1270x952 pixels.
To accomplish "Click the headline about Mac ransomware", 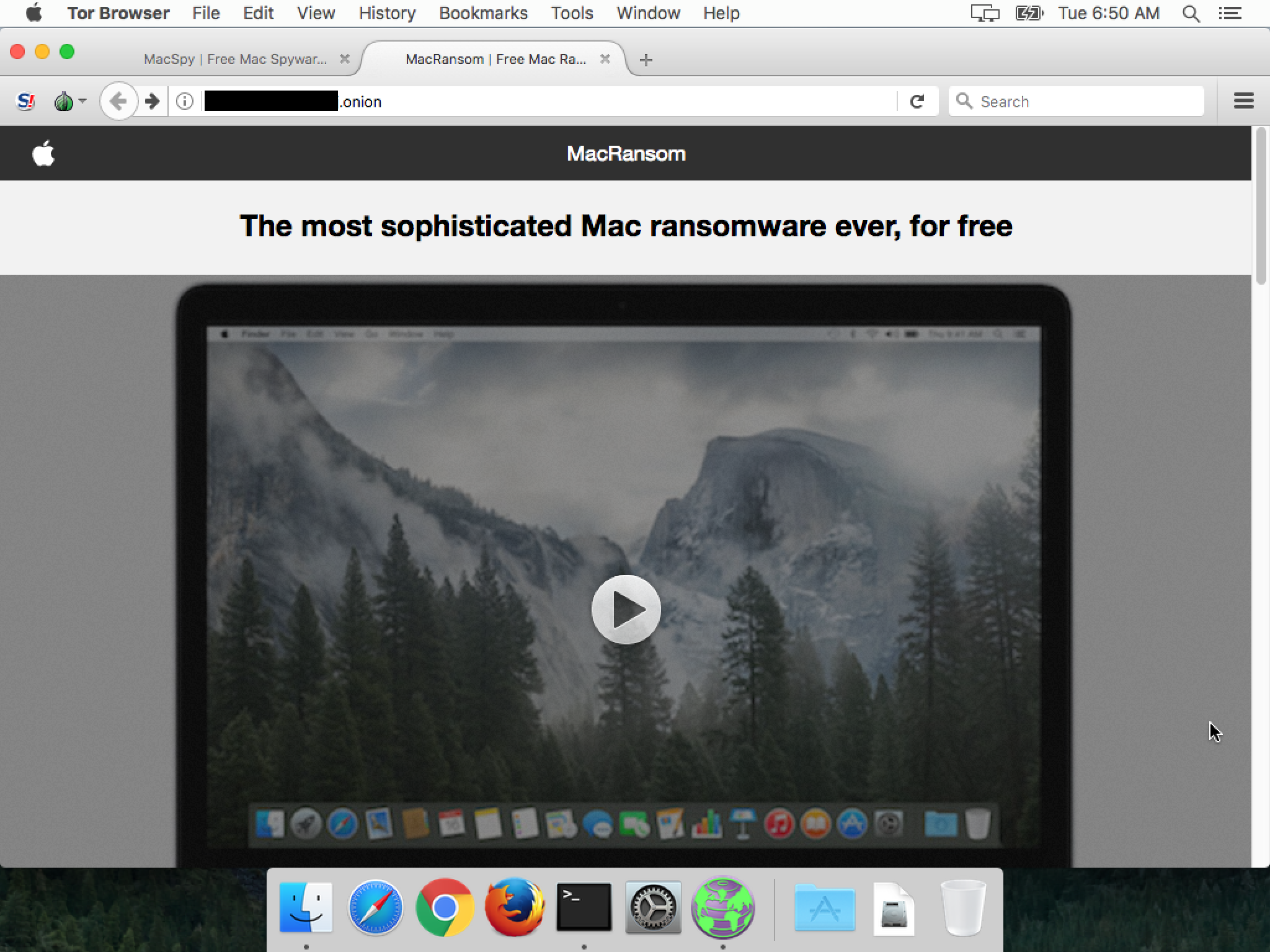I will pyautogui.click(x=626, y=226).
